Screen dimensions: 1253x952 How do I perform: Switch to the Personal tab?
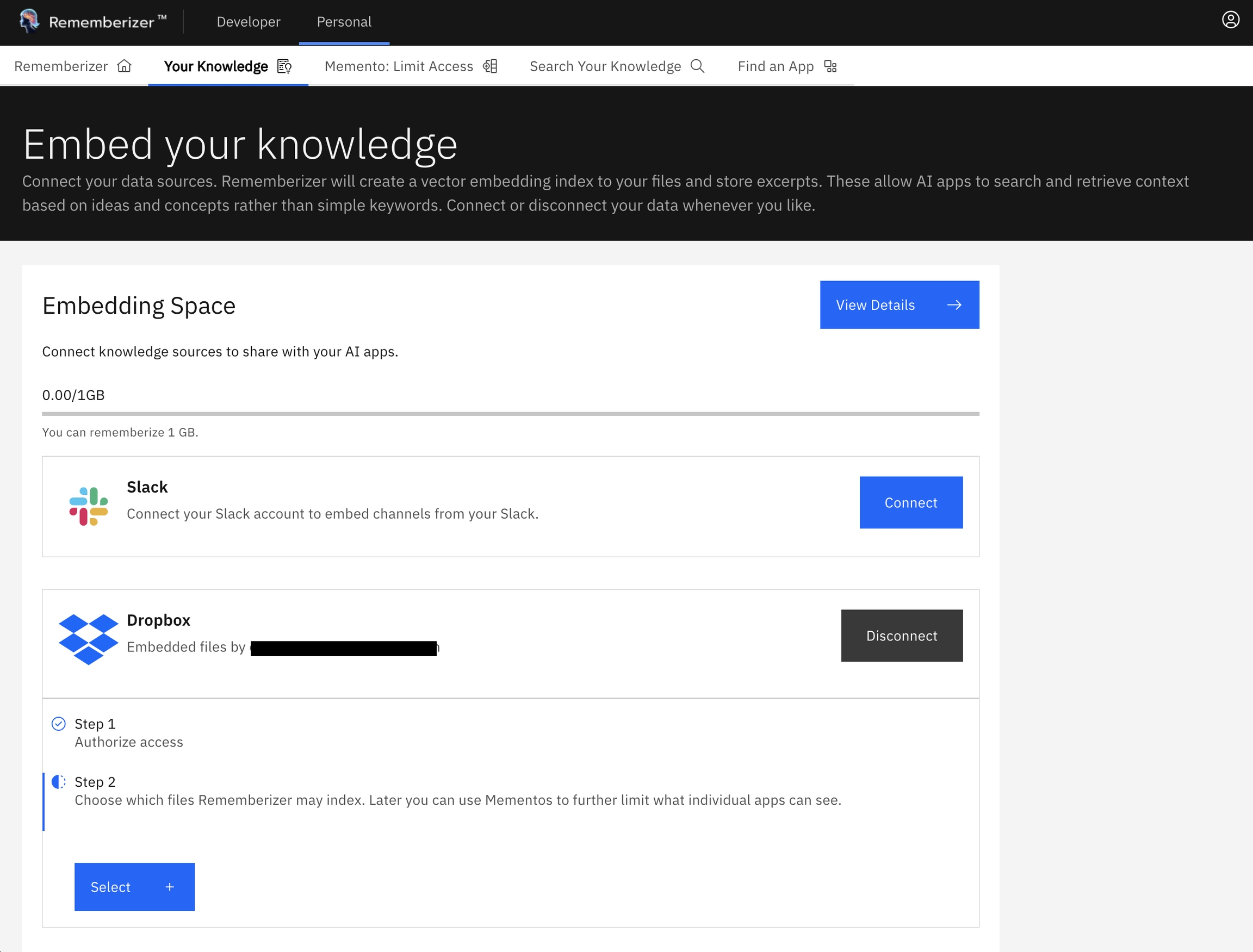pos(344,22)
